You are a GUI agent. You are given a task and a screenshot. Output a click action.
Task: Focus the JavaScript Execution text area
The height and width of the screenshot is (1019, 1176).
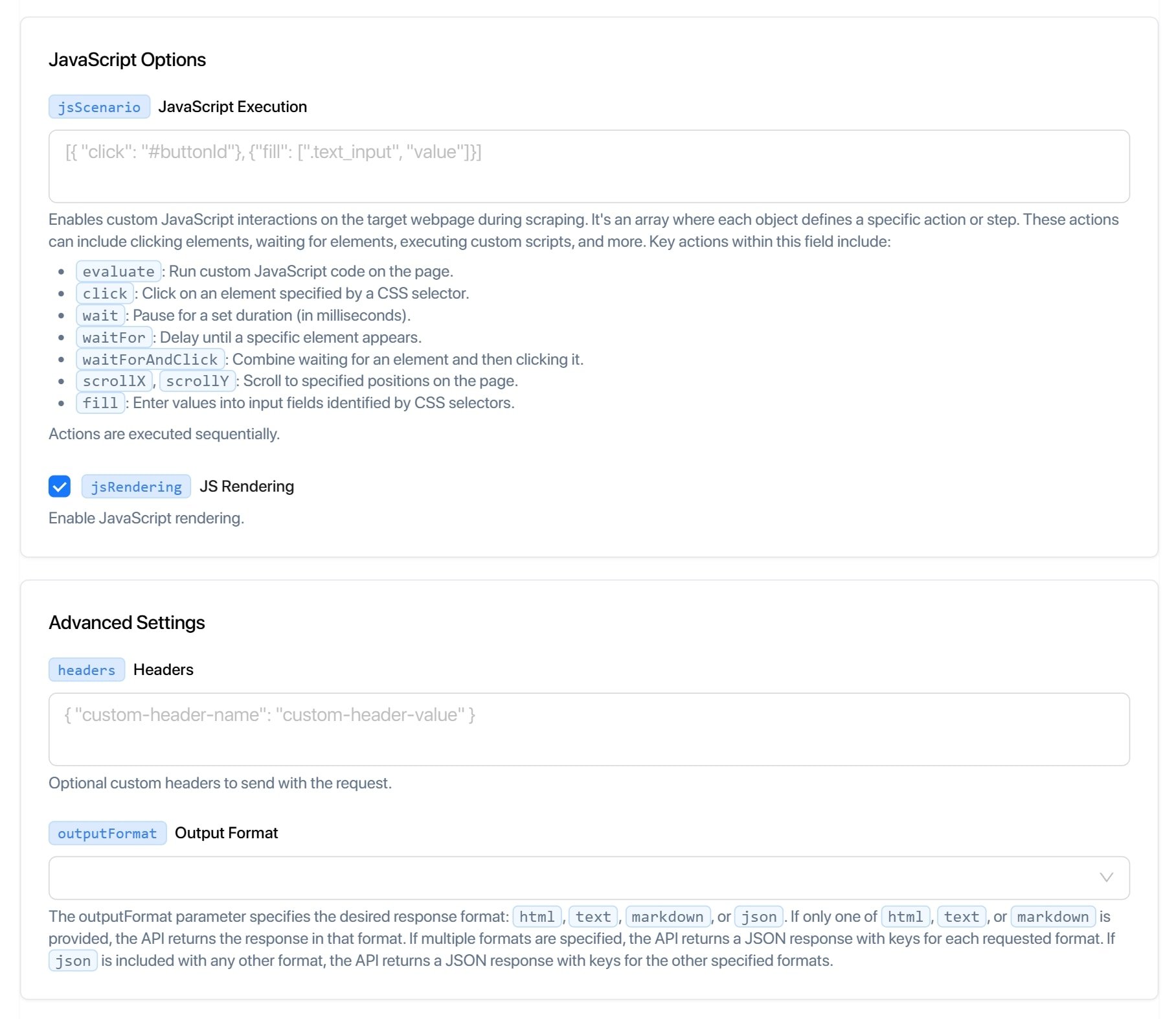pyautogui.click(x=588, y=166)
